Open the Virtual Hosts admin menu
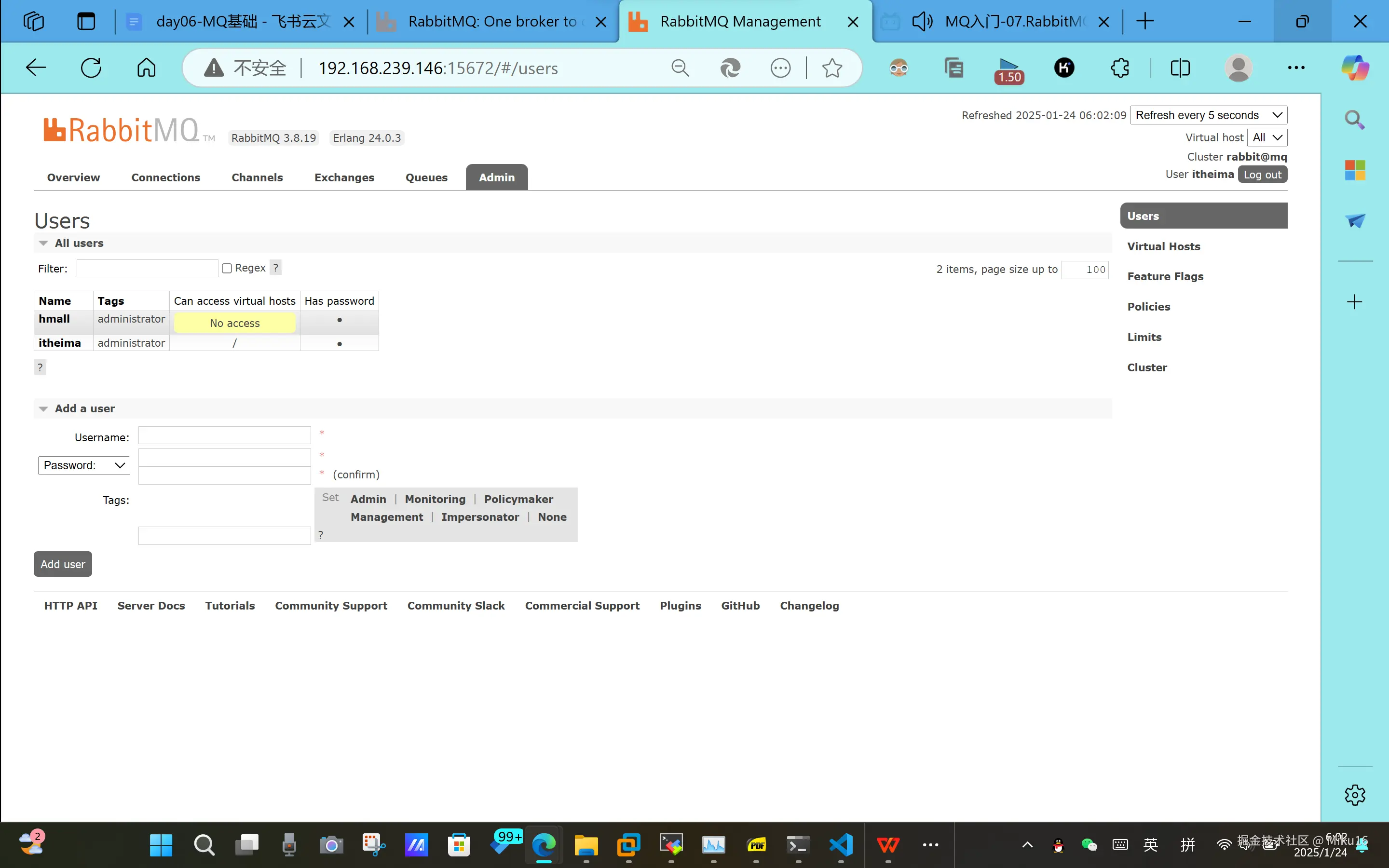 point(1163,246)
